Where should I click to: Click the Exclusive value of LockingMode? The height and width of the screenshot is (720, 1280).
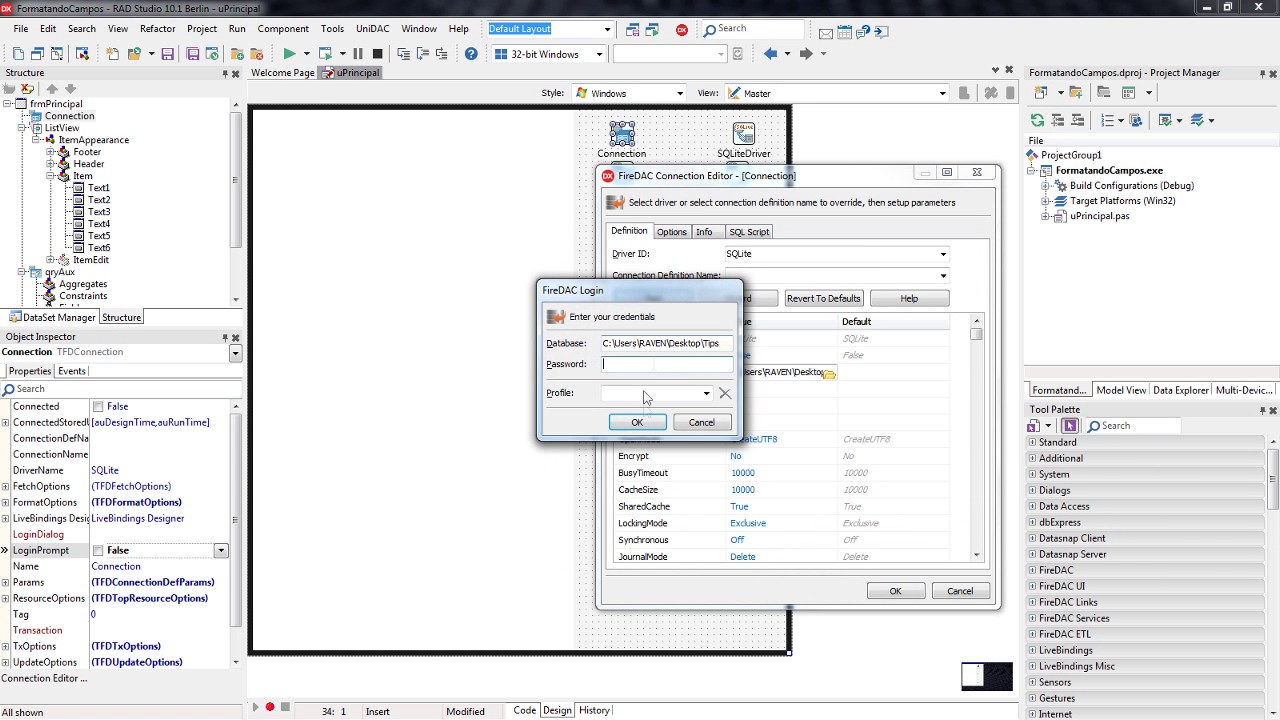pyautogui.click(x=748, y=523)
